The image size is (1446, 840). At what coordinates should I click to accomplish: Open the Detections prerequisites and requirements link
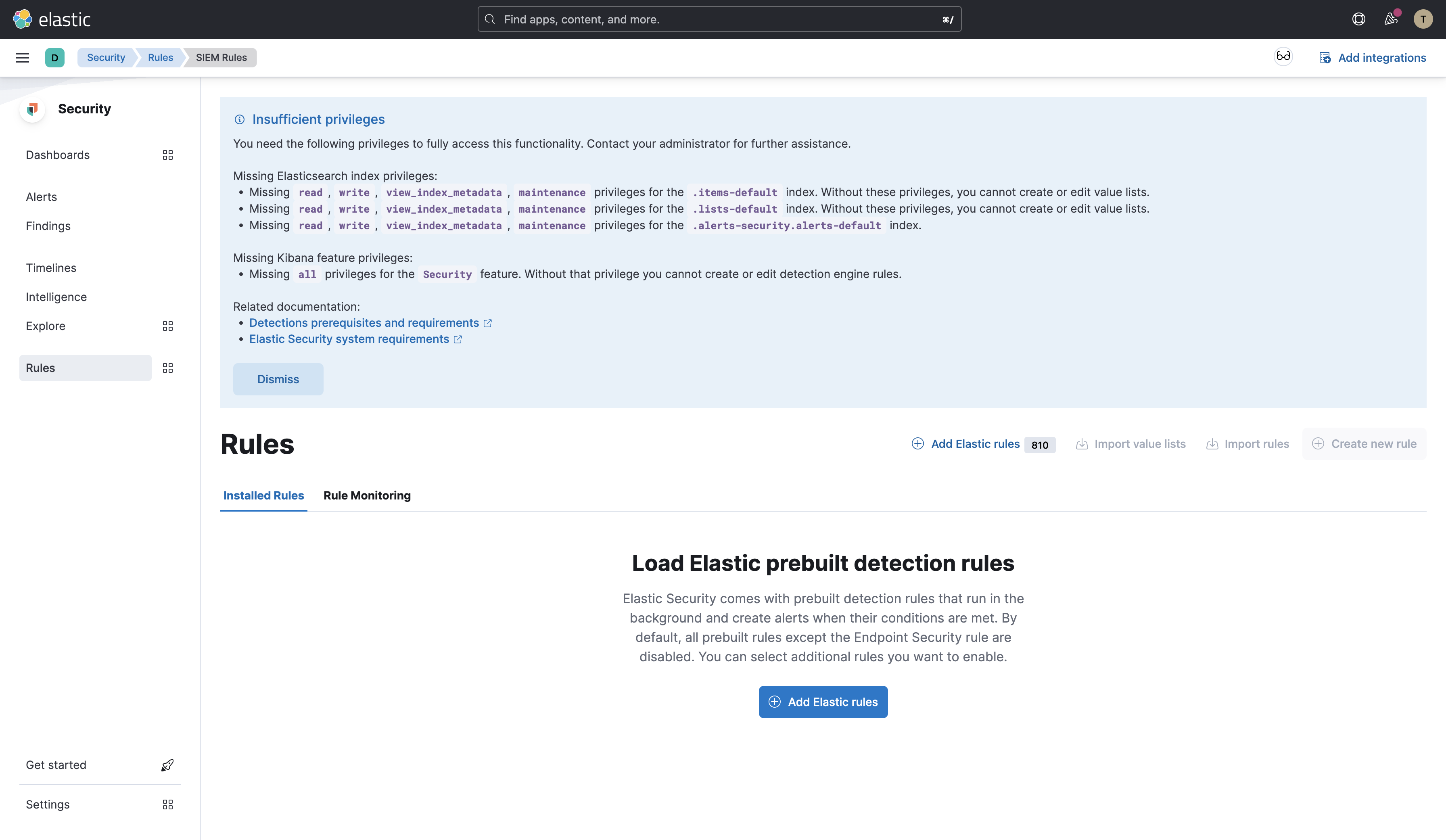click(363, 322)
